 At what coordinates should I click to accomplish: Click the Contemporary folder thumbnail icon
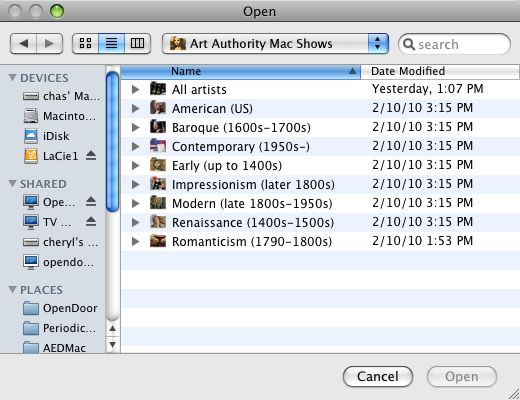pyautogui.click(x=158, y=146)
